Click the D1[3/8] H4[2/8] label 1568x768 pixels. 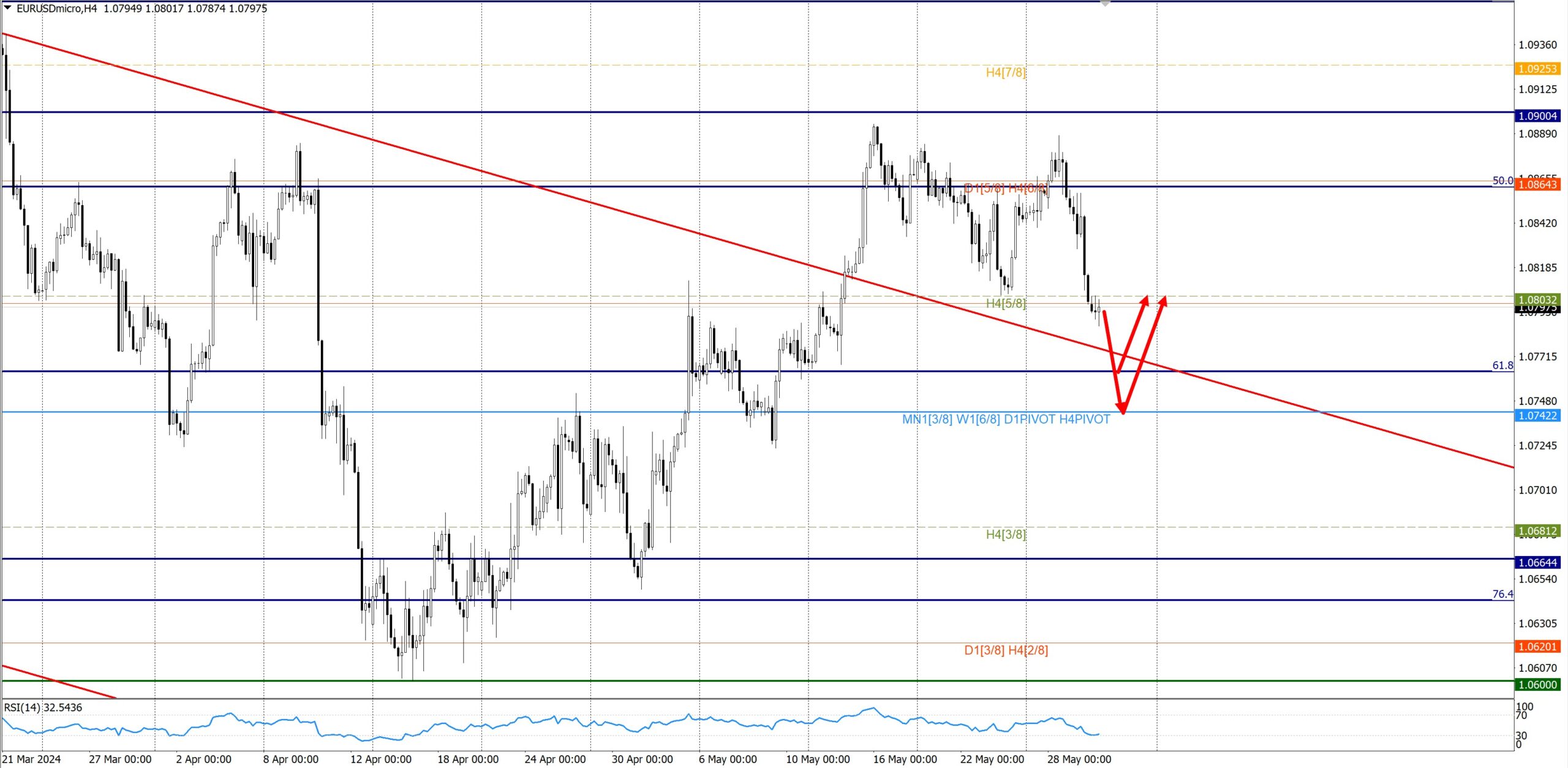click(x=1005, y=650)
